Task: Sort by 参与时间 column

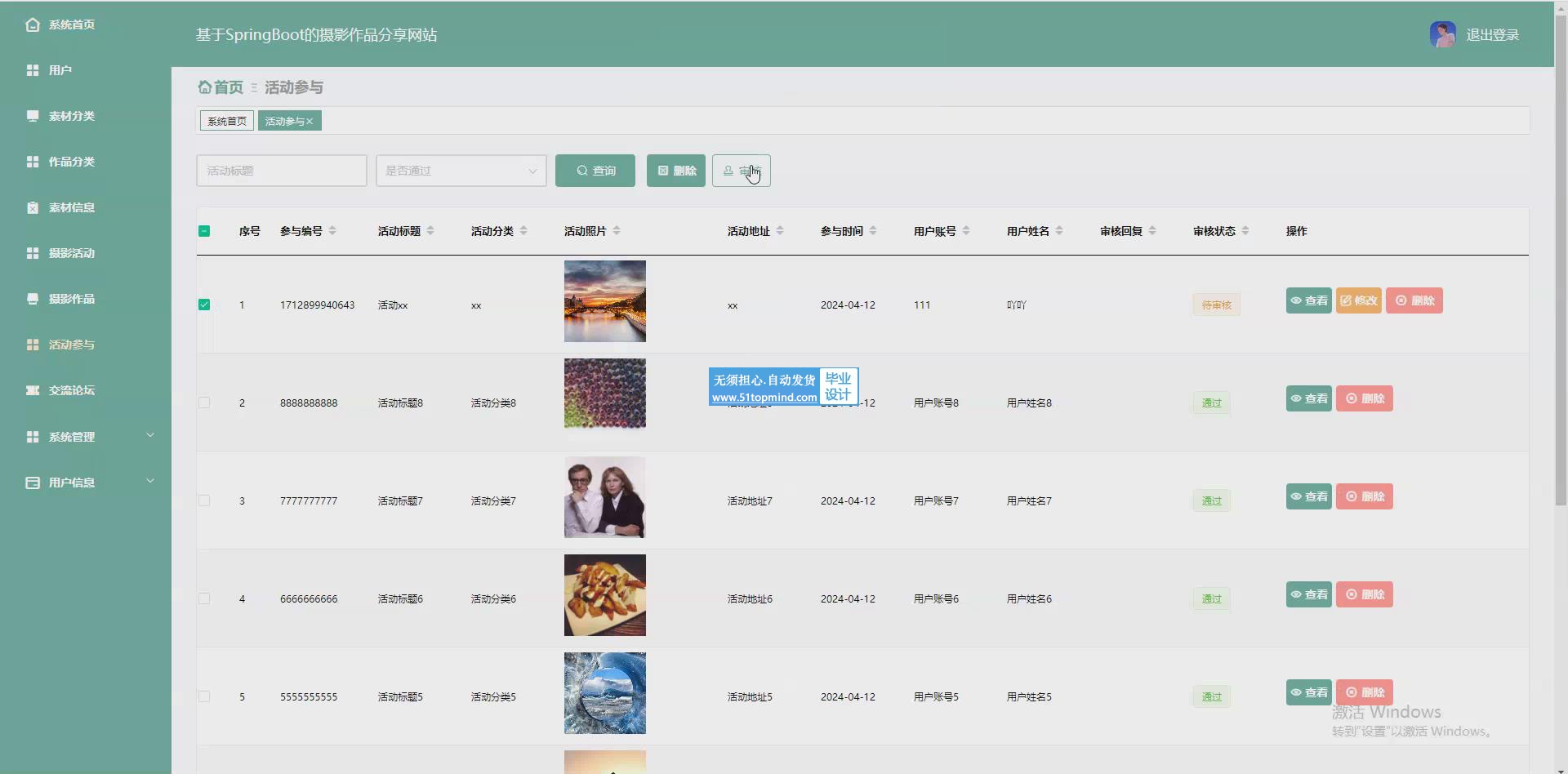Action: pos(873,231)
